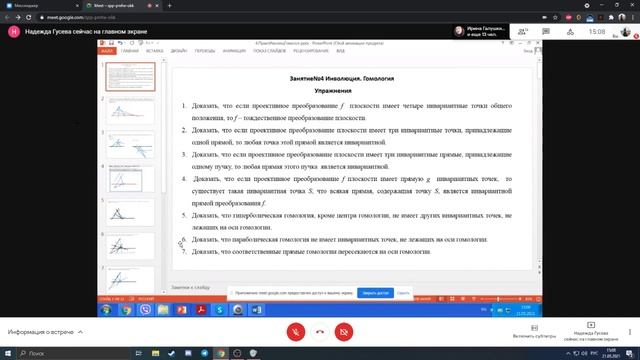Open the presentation options for Надежда Гусева
Viewport: 640px width, 360px height.
tap(591, 331)
